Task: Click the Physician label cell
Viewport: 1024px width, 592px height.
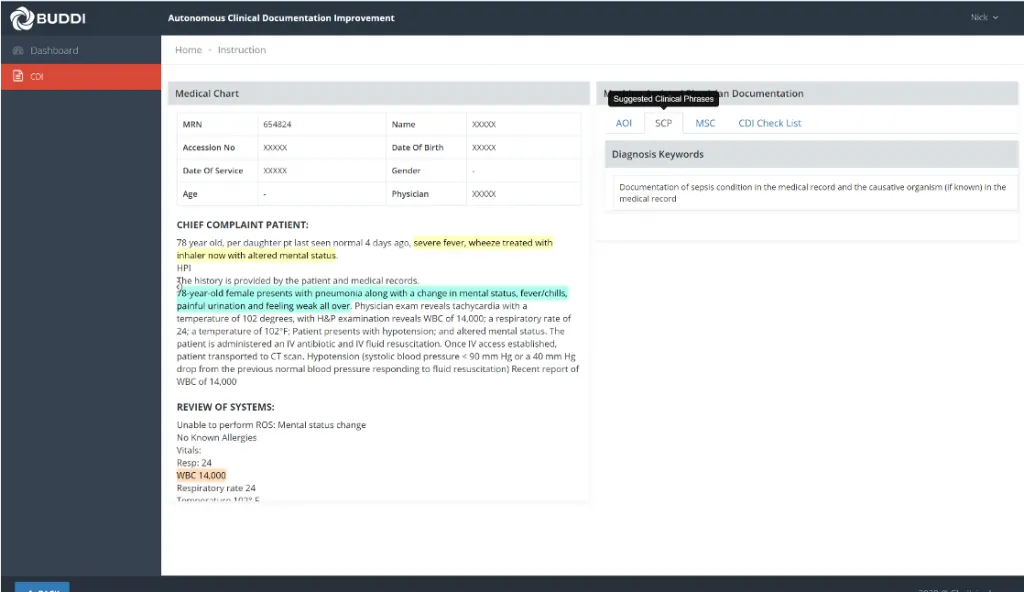Action: click(426, 194)
